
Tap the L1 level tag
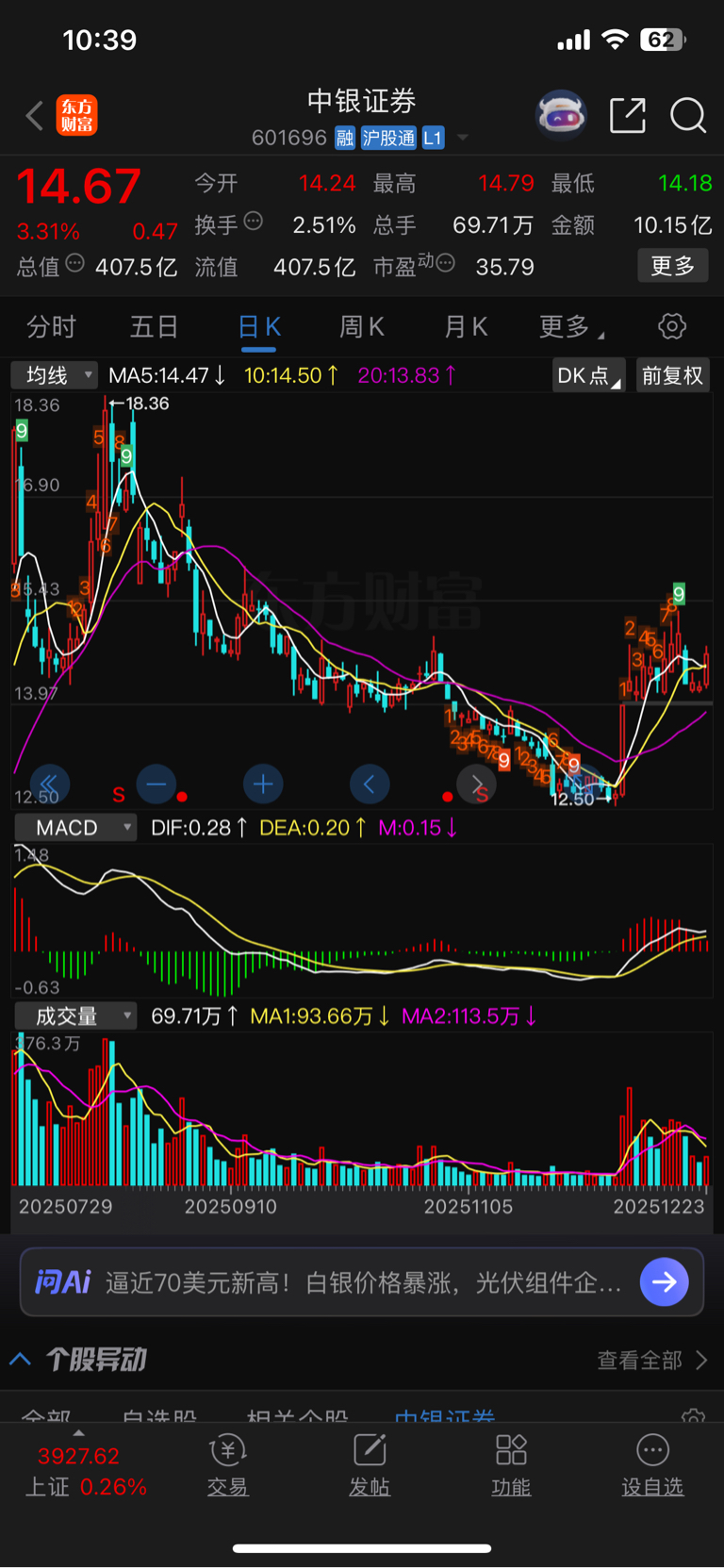coord(433,139)
